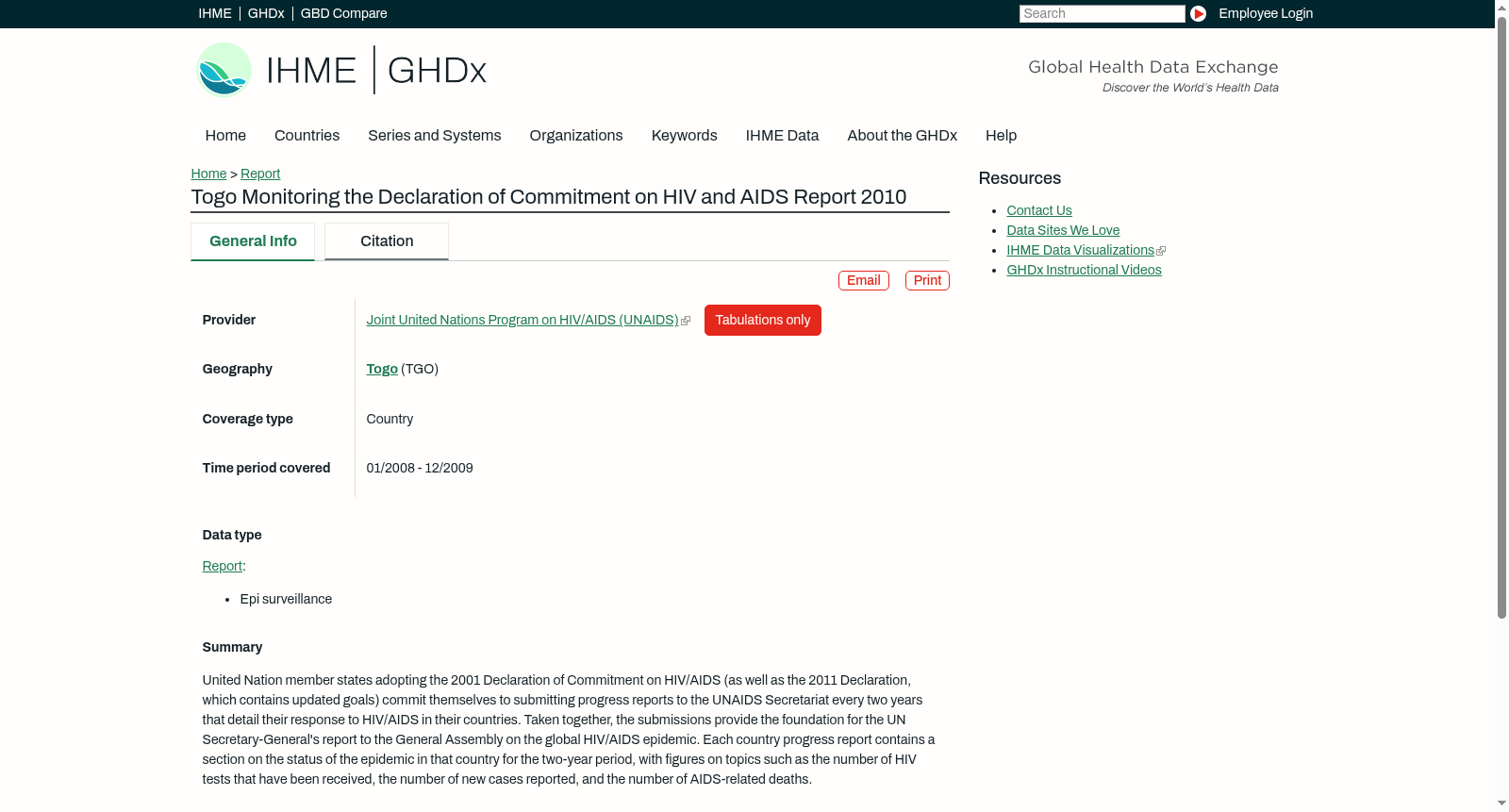1509x812 pixels.
Task: Select the General Info tab
Action: tap(253, 241)
